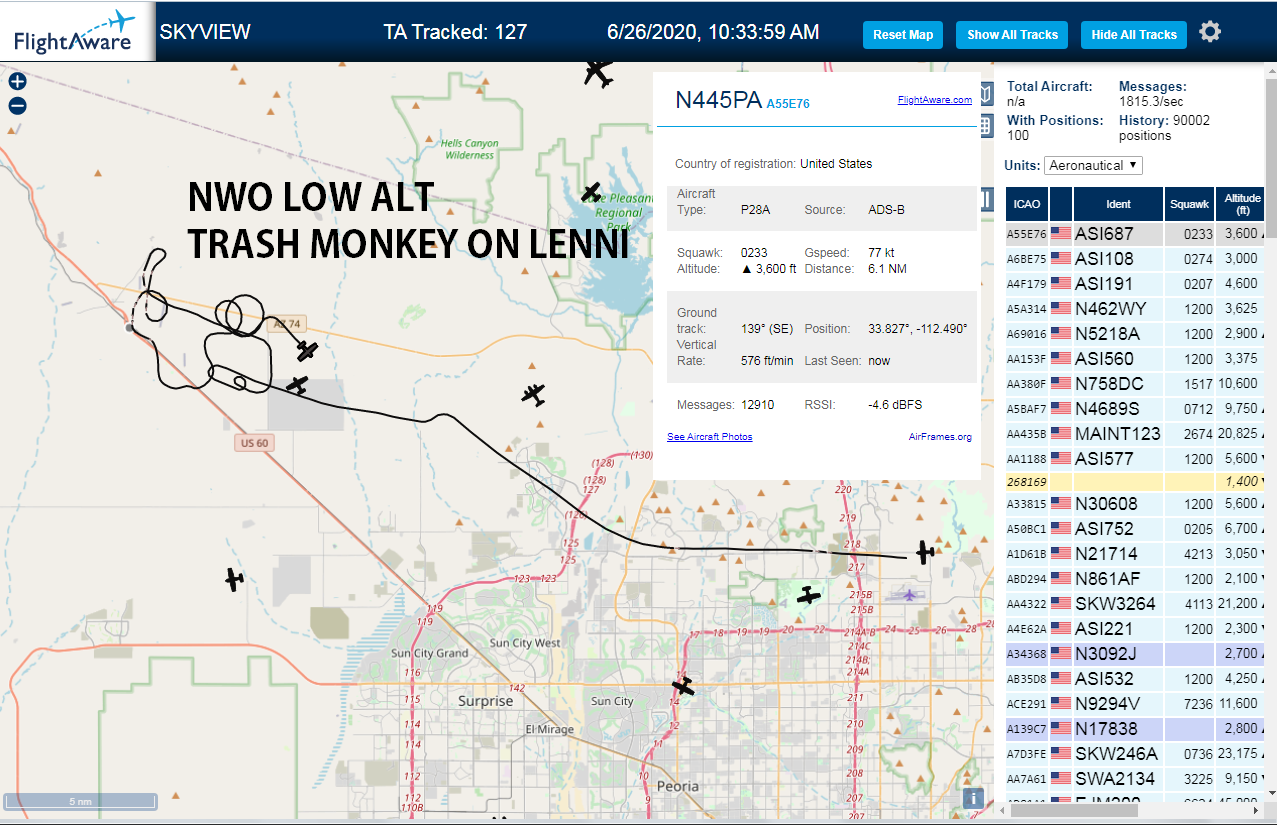Image resolution: width=1277 pixels, height=825 pixels.
Task: Open the settings gear icon
Action: click(1210, 32)
